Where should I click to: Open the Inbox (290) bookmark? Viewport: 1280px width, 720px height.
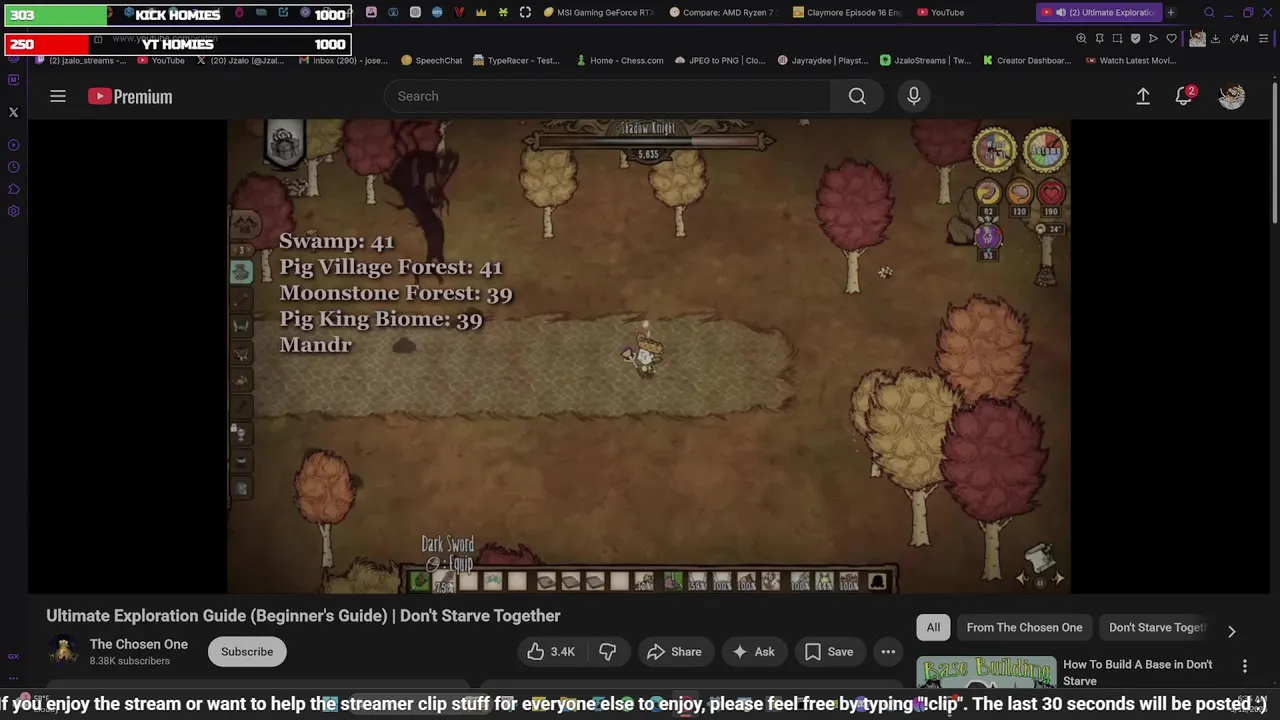tap(343, 60)
